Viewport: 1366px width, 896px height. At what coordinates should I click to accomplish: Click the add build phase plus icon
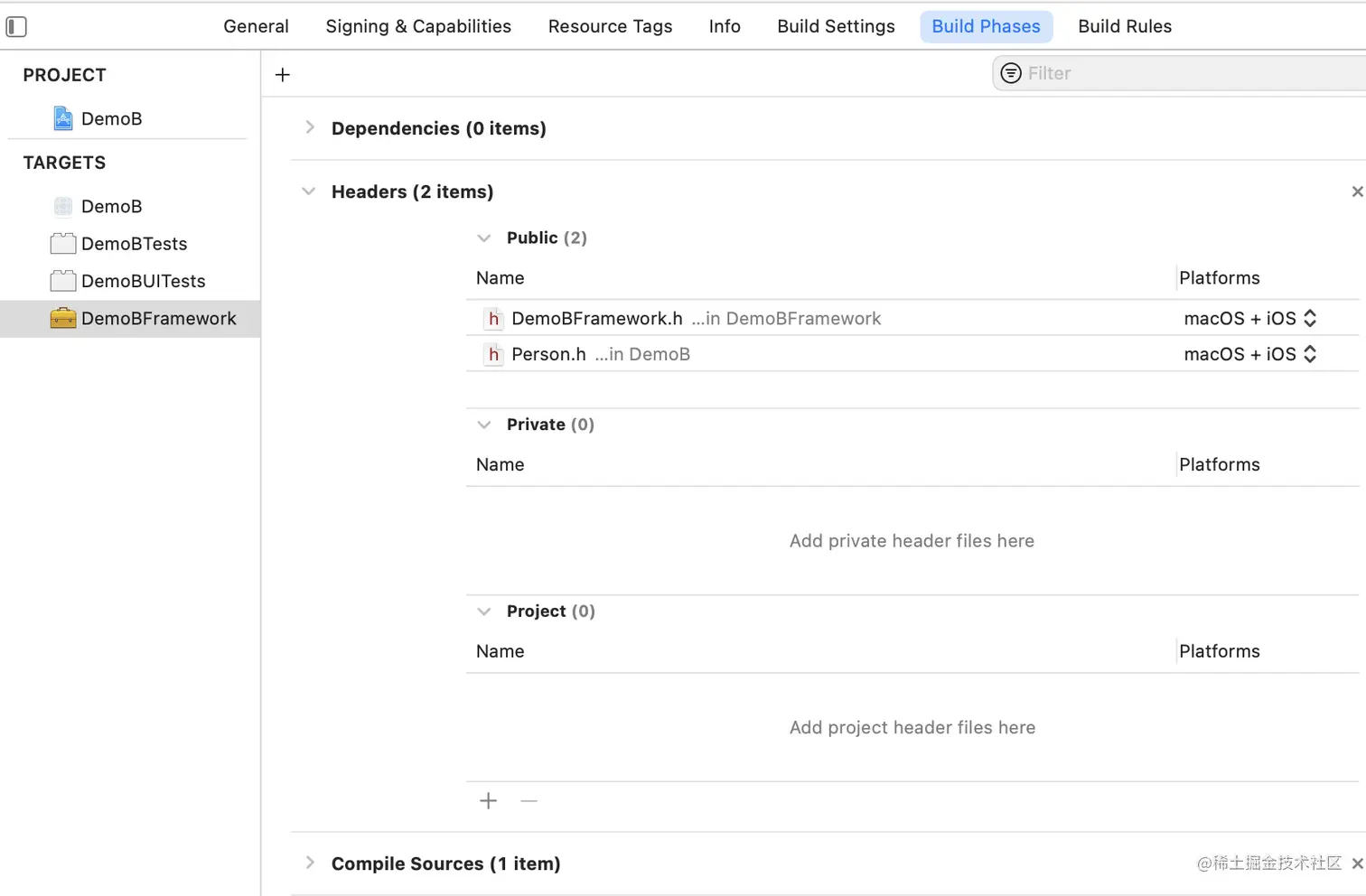point(283,75)
